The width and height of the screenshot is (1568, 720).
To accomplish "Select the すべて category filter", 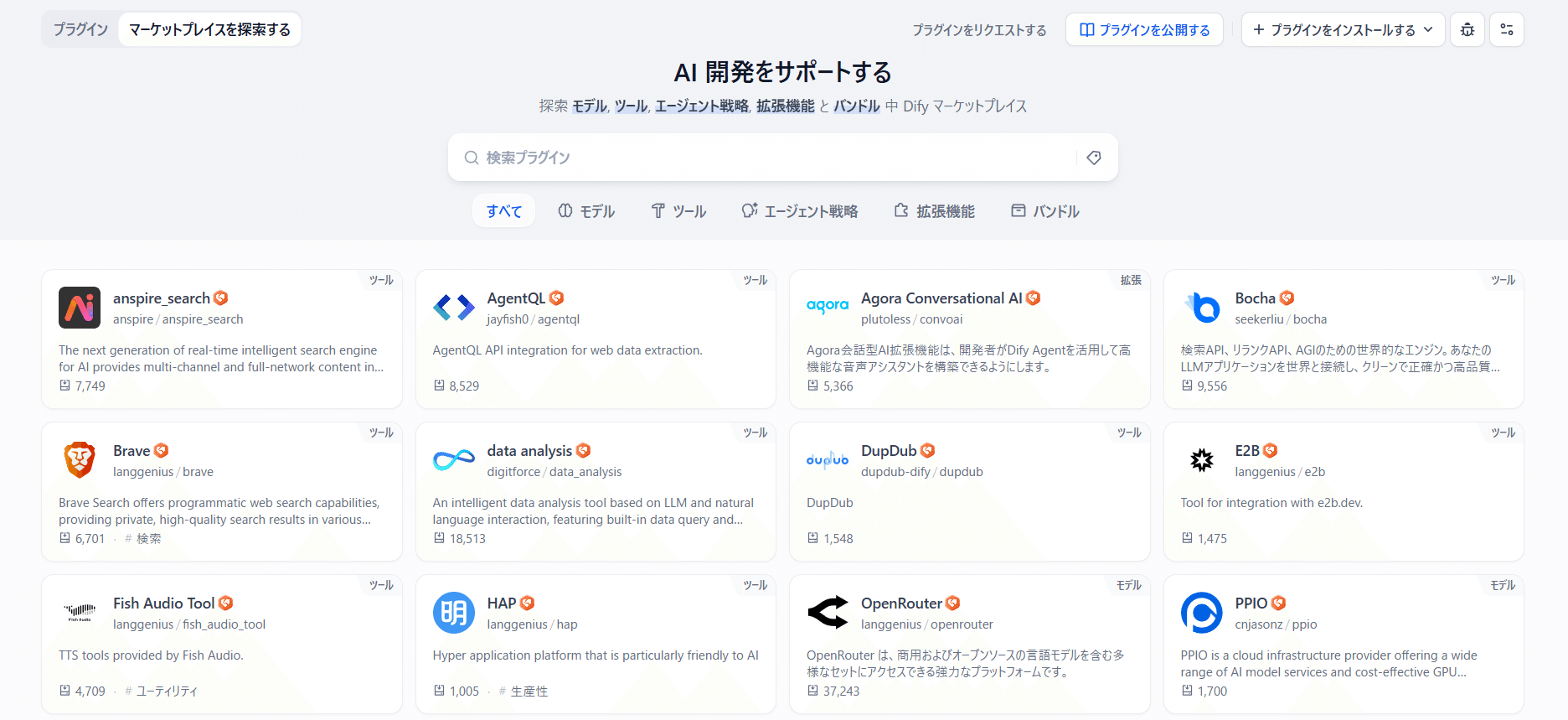I will coord(504,211).
